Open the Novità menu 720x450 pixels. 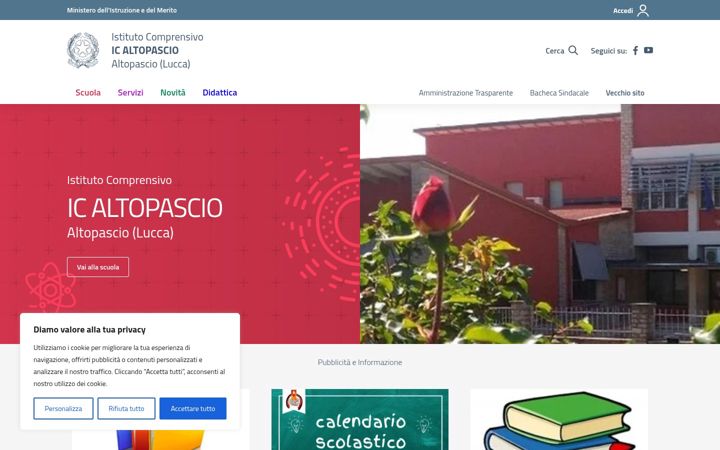pyautogui.click(x=173, y=92)
